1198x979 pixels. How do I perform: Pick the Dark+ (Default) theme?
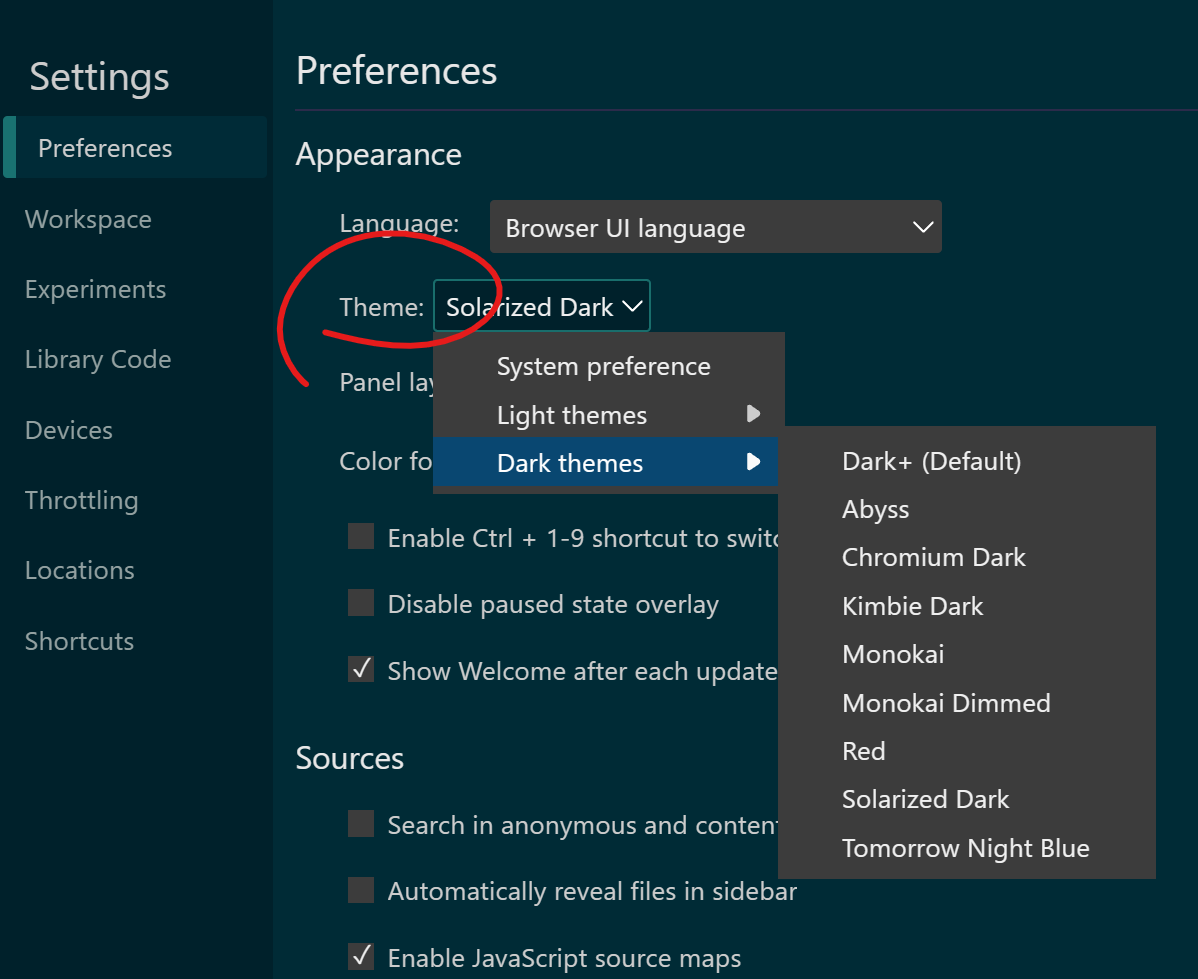pyautogui.click(x=966, y=461)
